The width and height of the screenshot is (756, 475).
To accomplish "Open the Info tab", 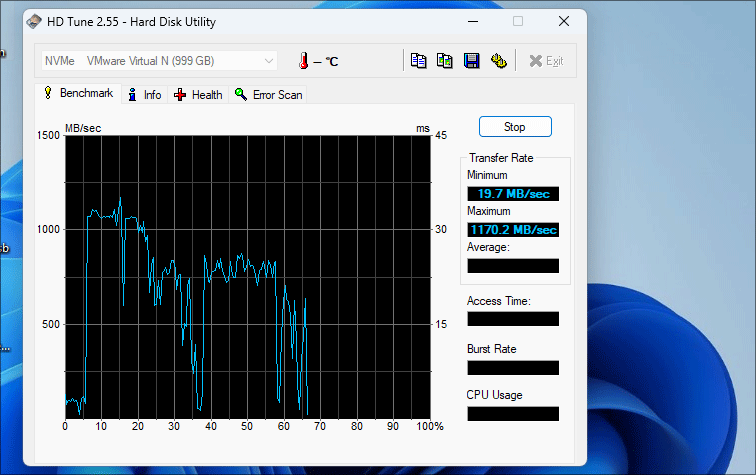I will [x=144, y=94].
